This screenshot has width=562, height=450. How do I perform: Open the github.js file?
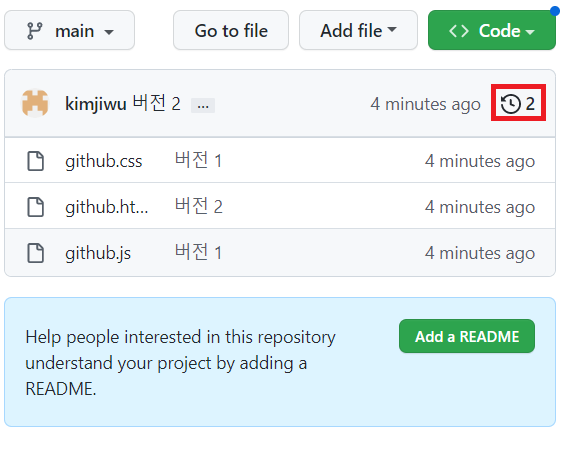point(98,253)
